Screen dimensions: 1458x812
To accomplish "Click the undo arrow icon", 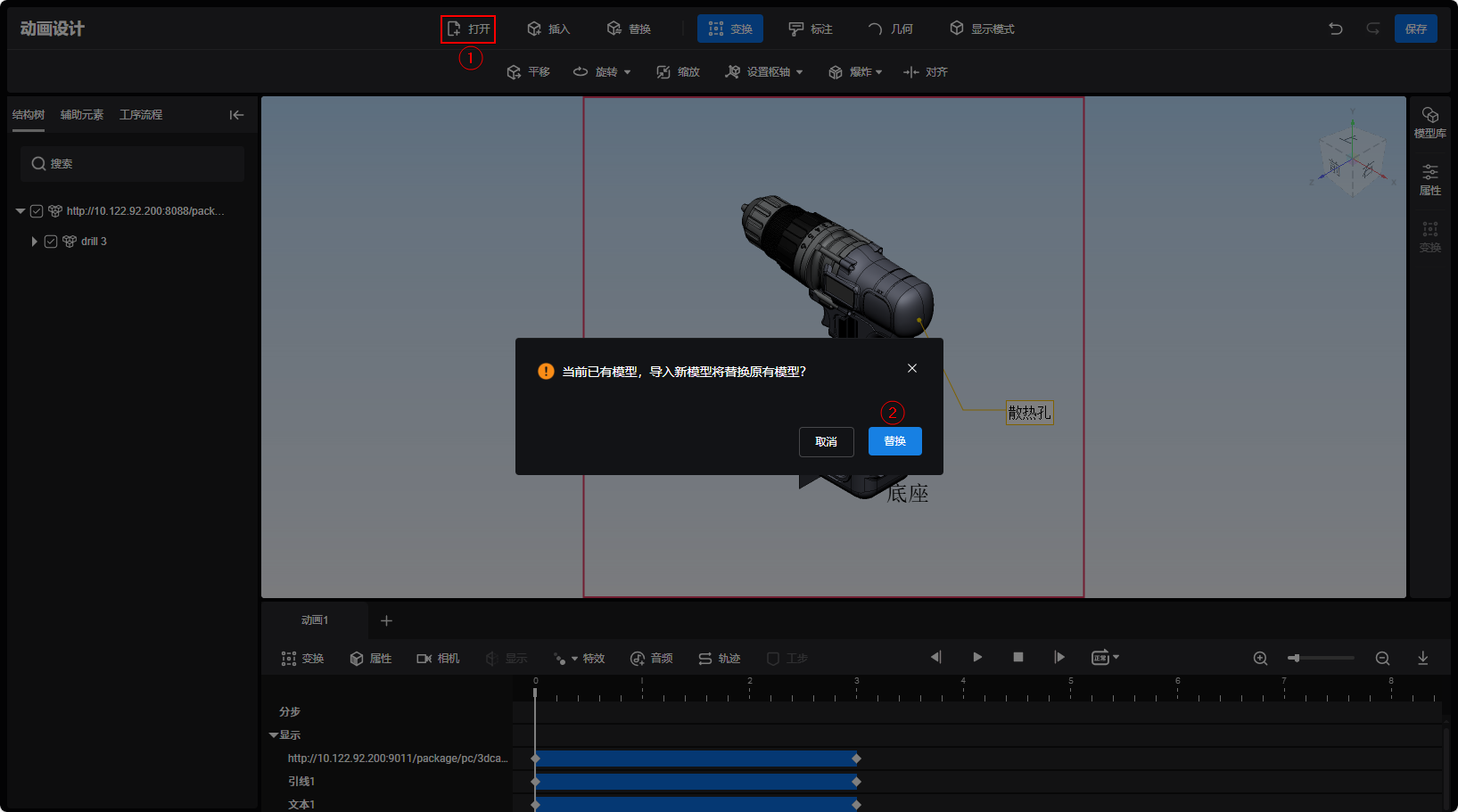I will coord(1335,29).
